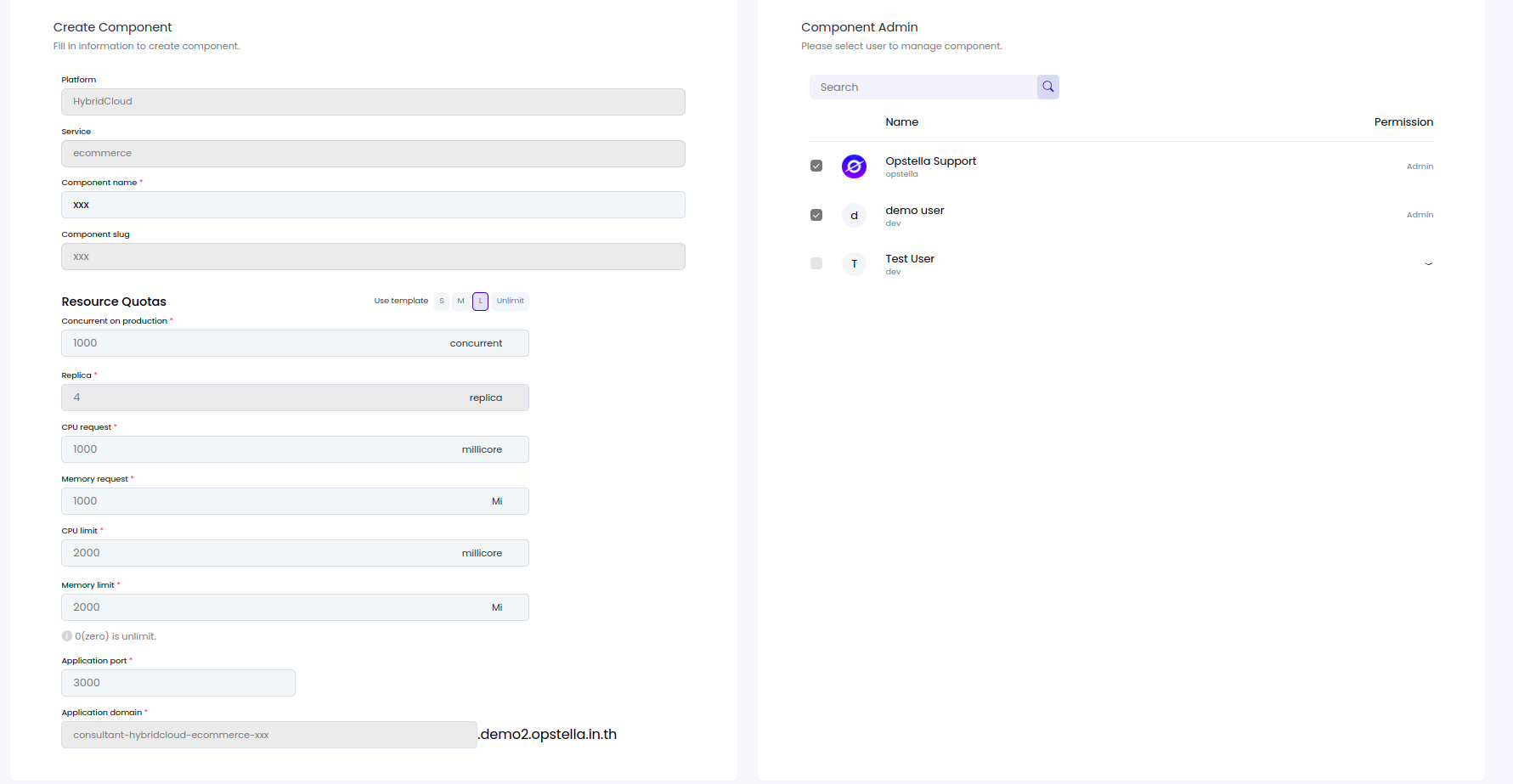
Task: Open Opstella Support Admin permission selector
Action: click(1420, 166)
